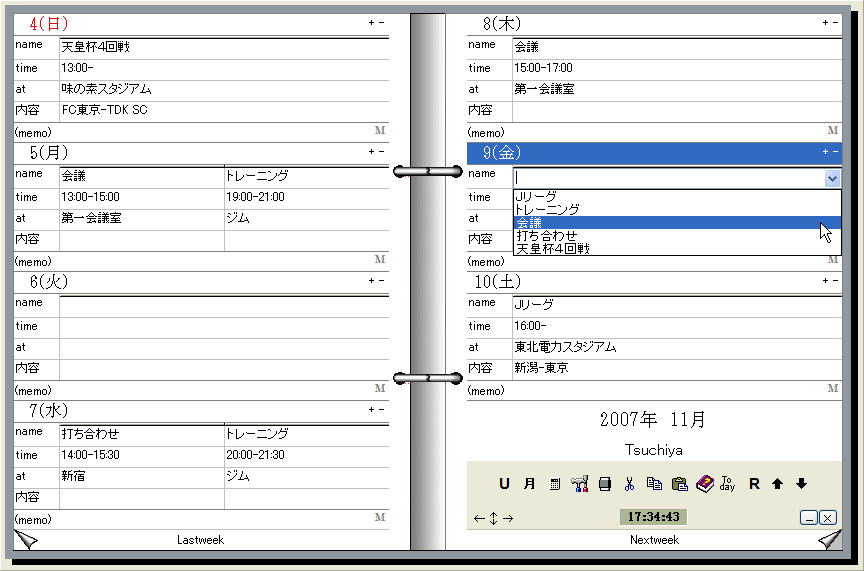The image size is (864, 571).
Task: Click the plus sign in the 10(土) header
Action: [825, 281]
